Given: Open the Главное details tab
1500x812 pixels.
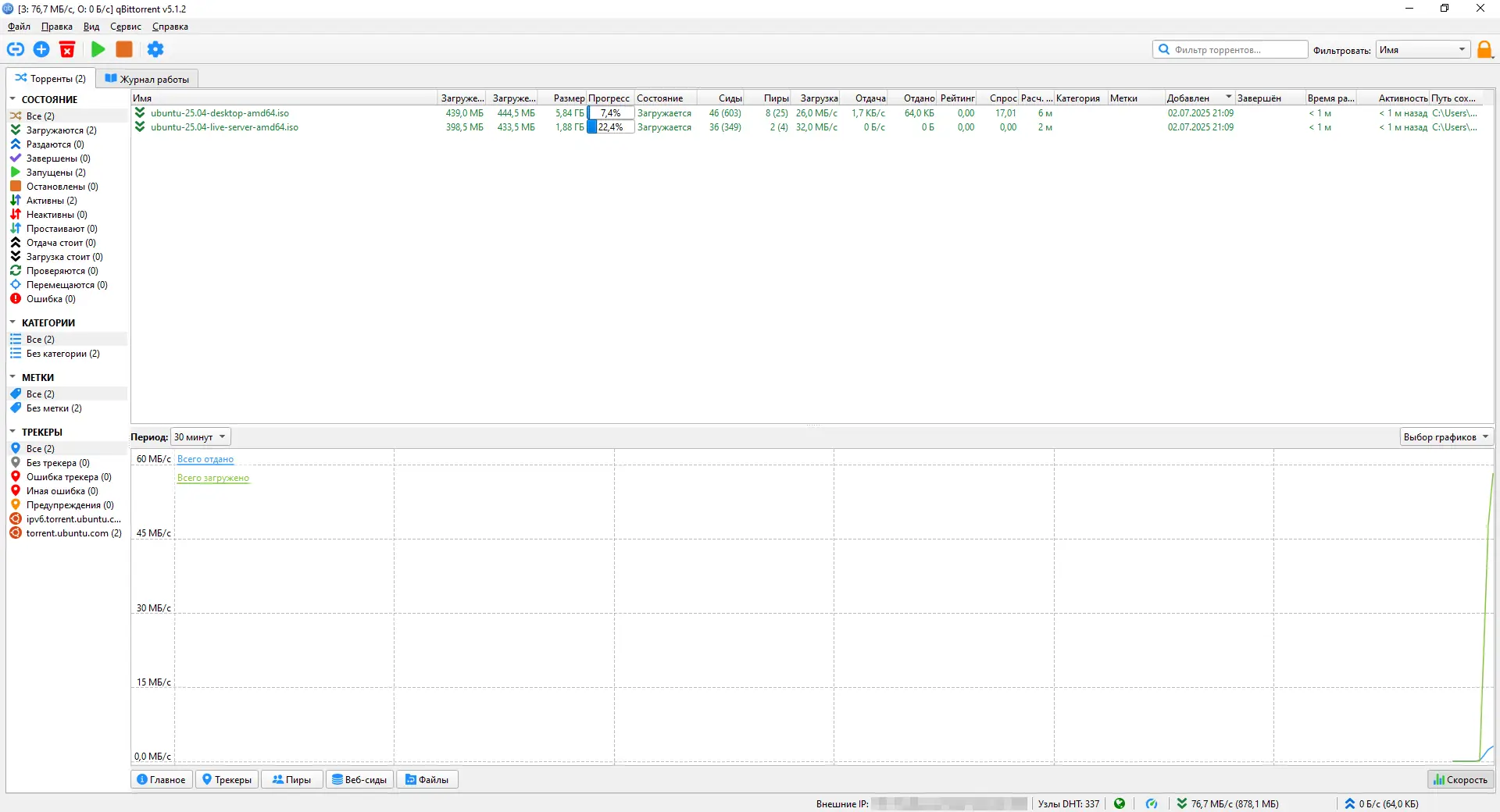Looking at the screenshot, I should [162, 779].
